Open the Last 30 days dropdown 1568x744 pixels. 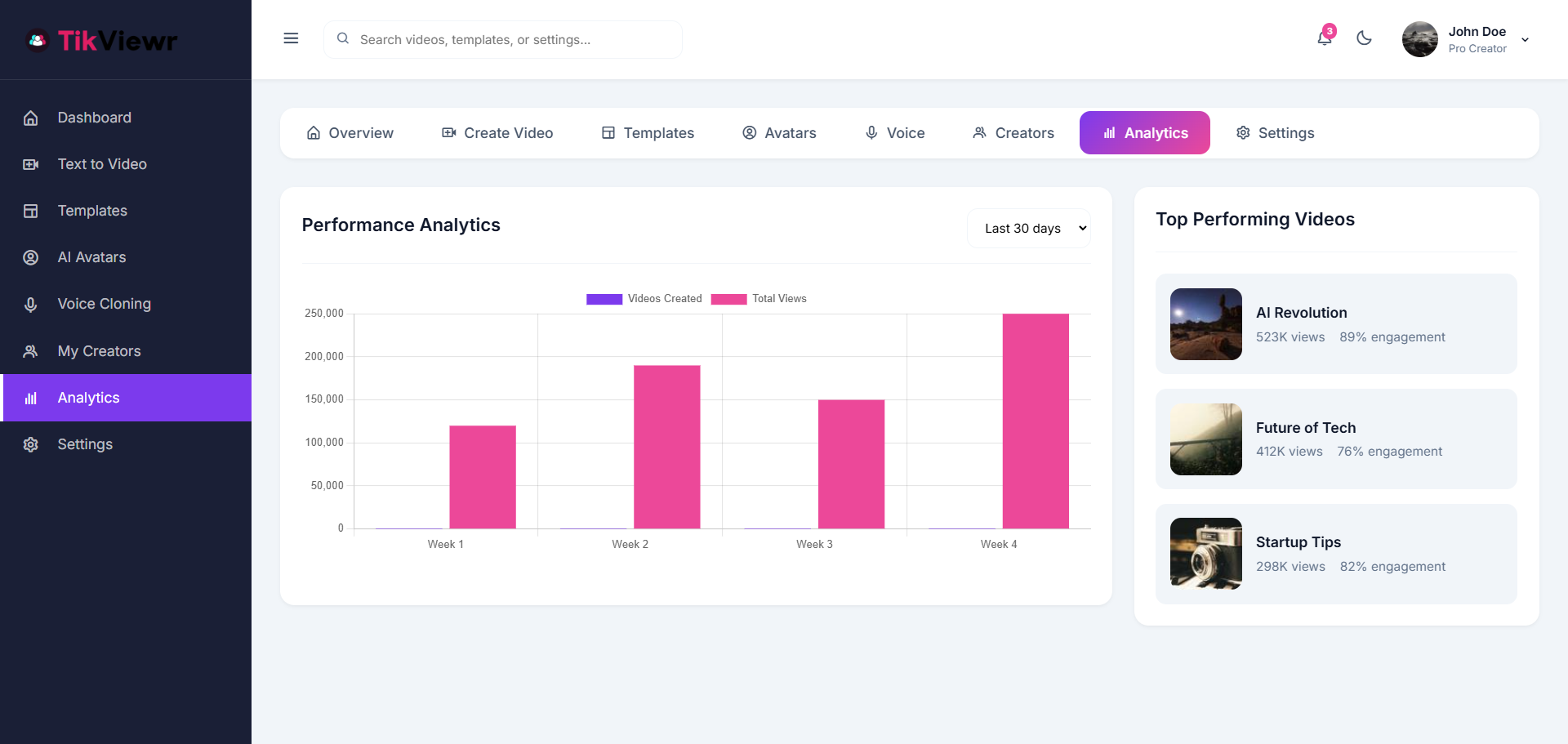click(1029, 228)
